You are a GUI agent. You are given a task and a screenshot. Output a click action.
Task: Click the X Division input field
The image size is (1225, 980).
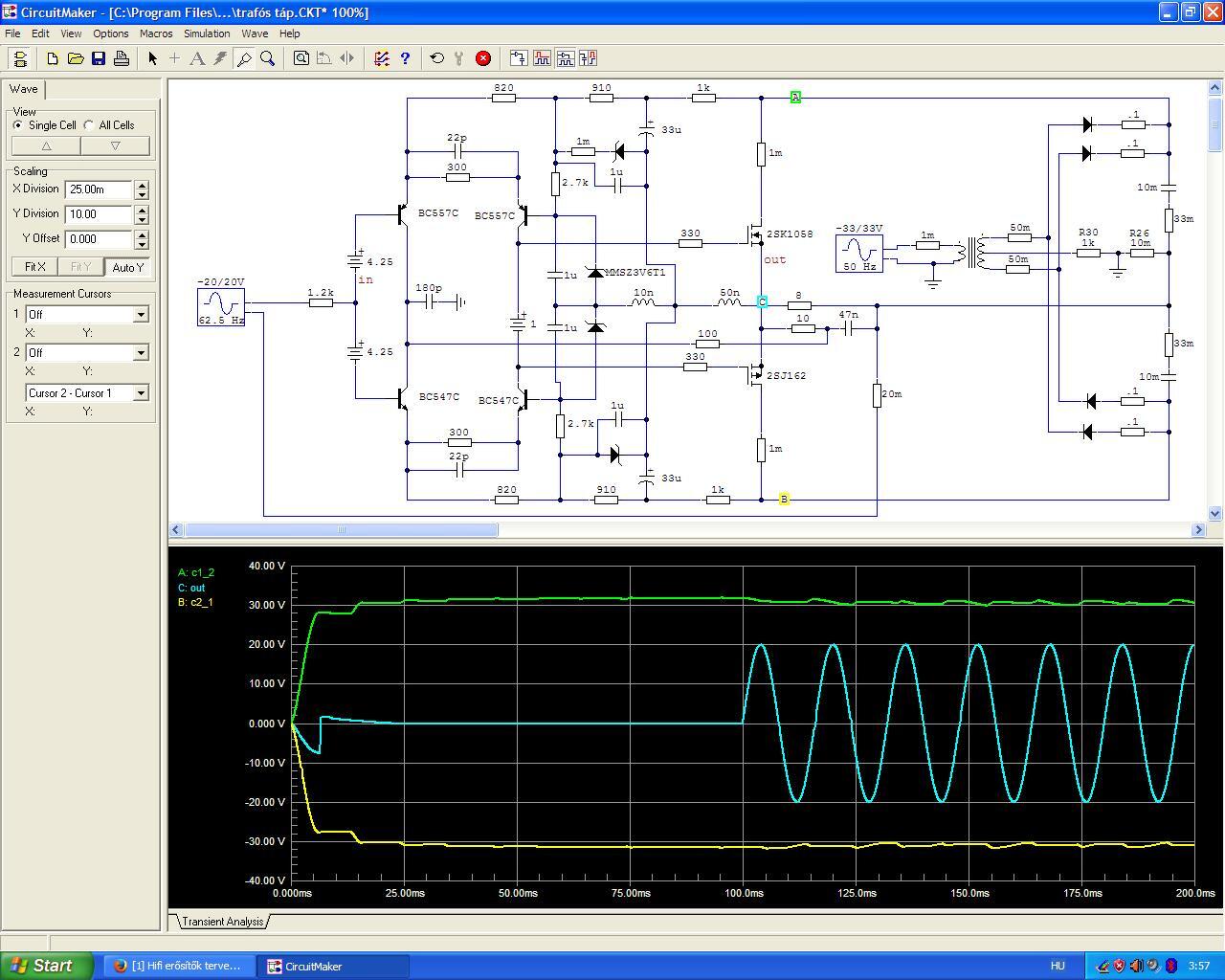(99, 189)
